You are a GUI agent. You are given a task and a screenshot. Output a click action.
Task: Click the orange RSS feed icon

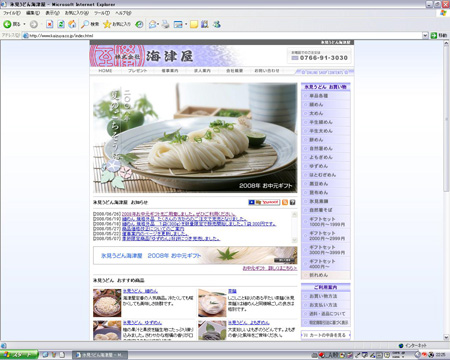285,202
